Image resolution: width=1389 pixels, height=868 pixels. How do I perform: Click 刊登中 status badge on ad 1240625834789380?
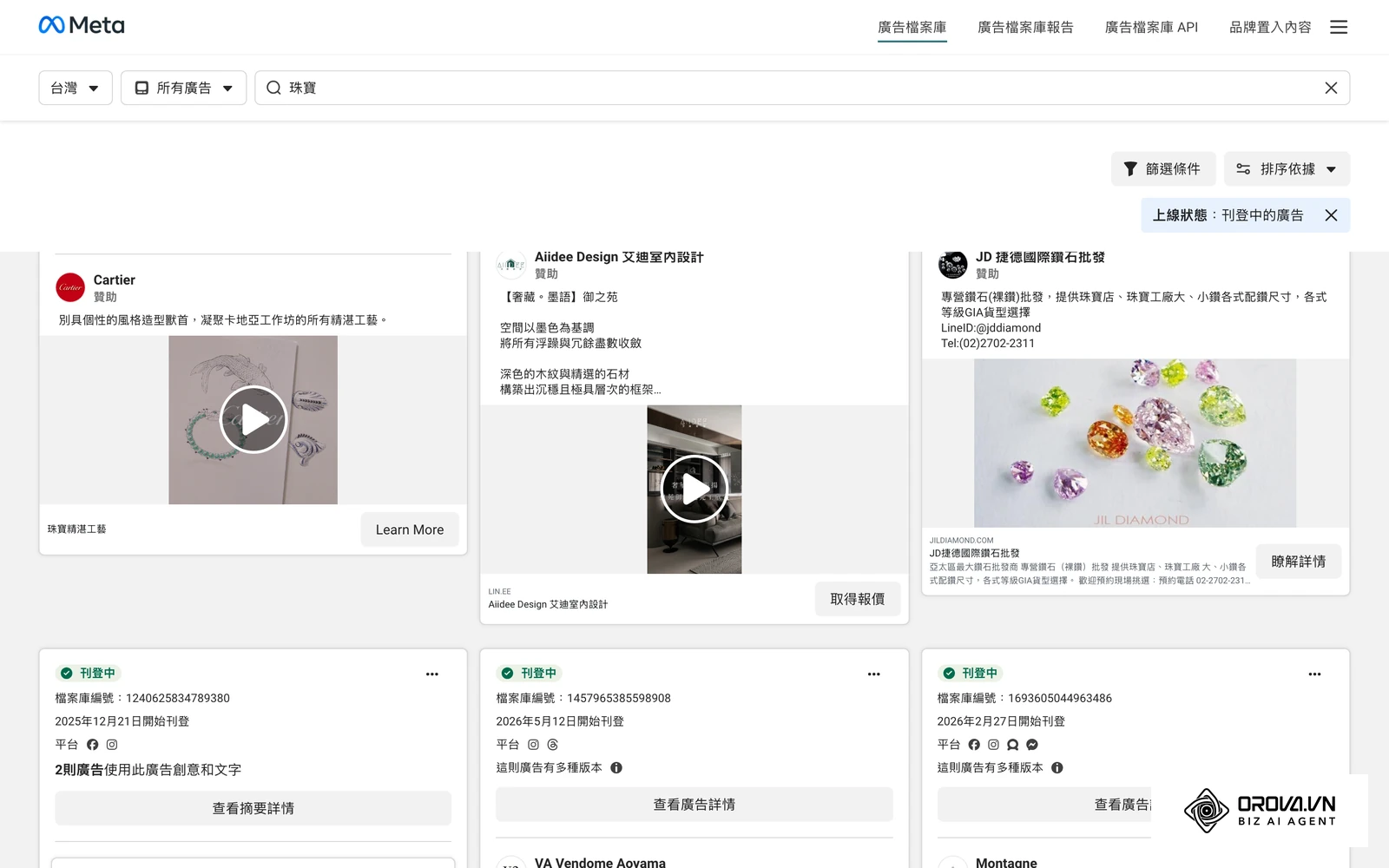click(89, 674)
